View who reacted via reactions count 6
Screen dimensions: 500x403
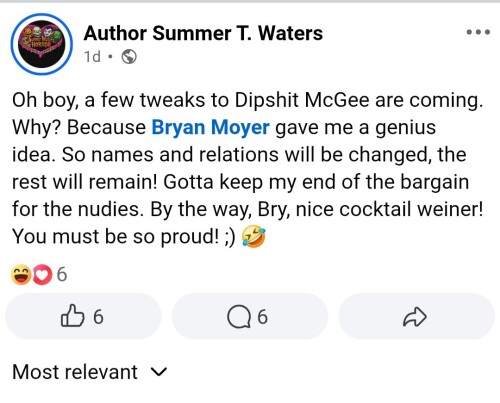point(62,275)
